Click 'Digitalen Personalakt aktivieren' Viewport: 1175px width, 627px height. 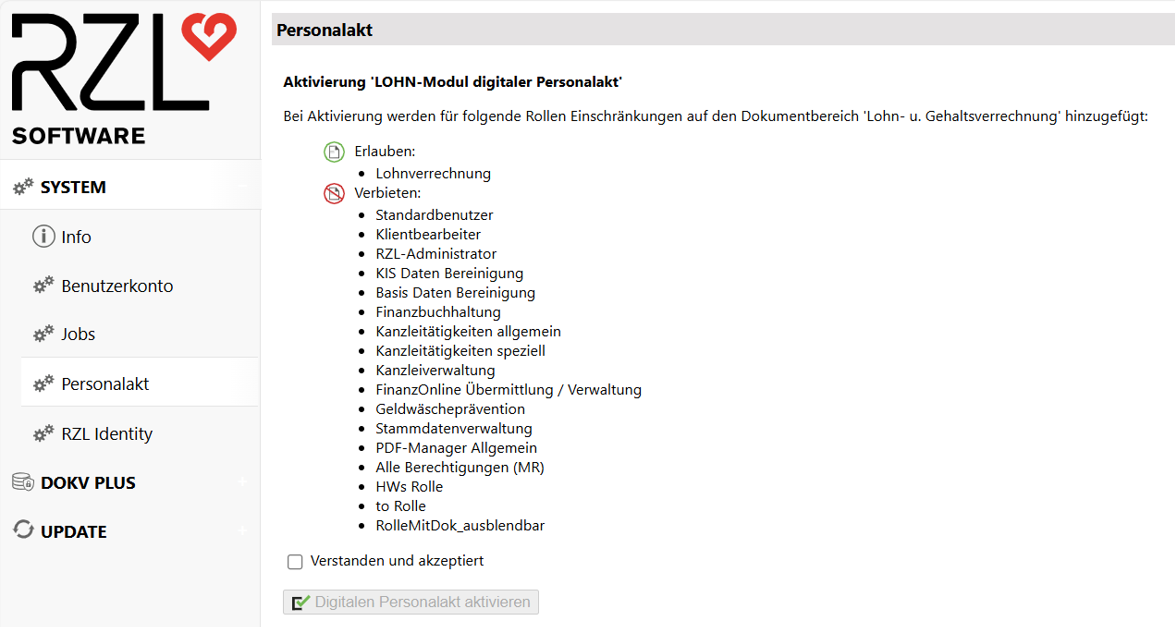tap(410, 602)
